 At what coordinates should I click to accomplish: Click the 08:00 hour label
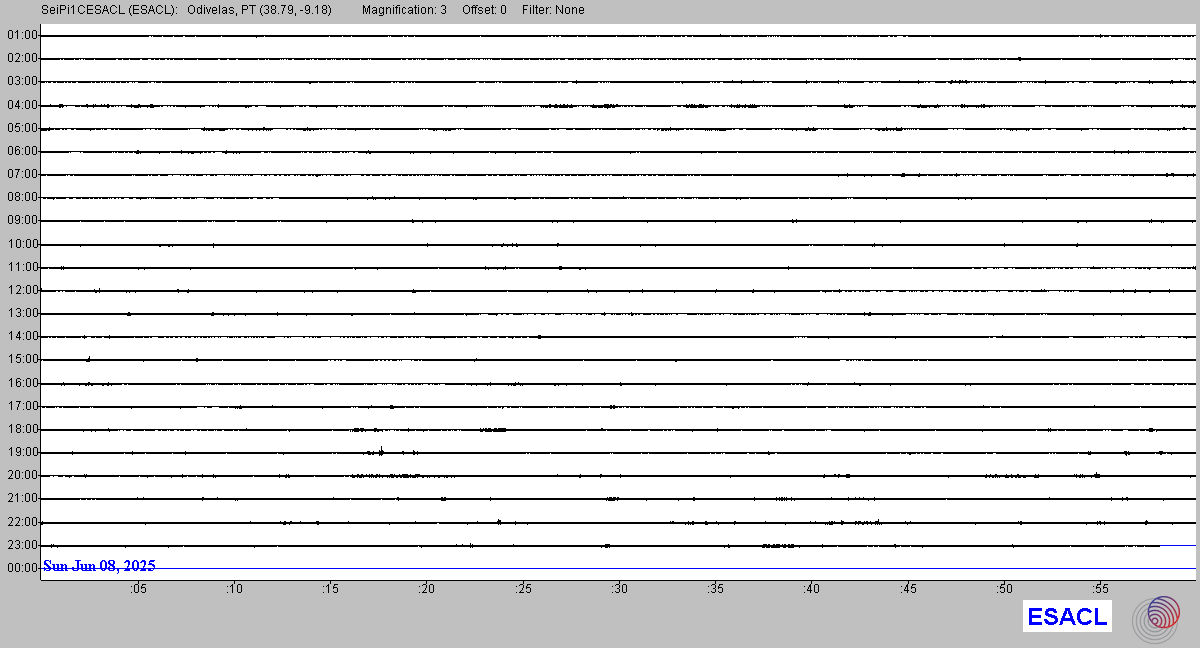(x=22, y=197)
